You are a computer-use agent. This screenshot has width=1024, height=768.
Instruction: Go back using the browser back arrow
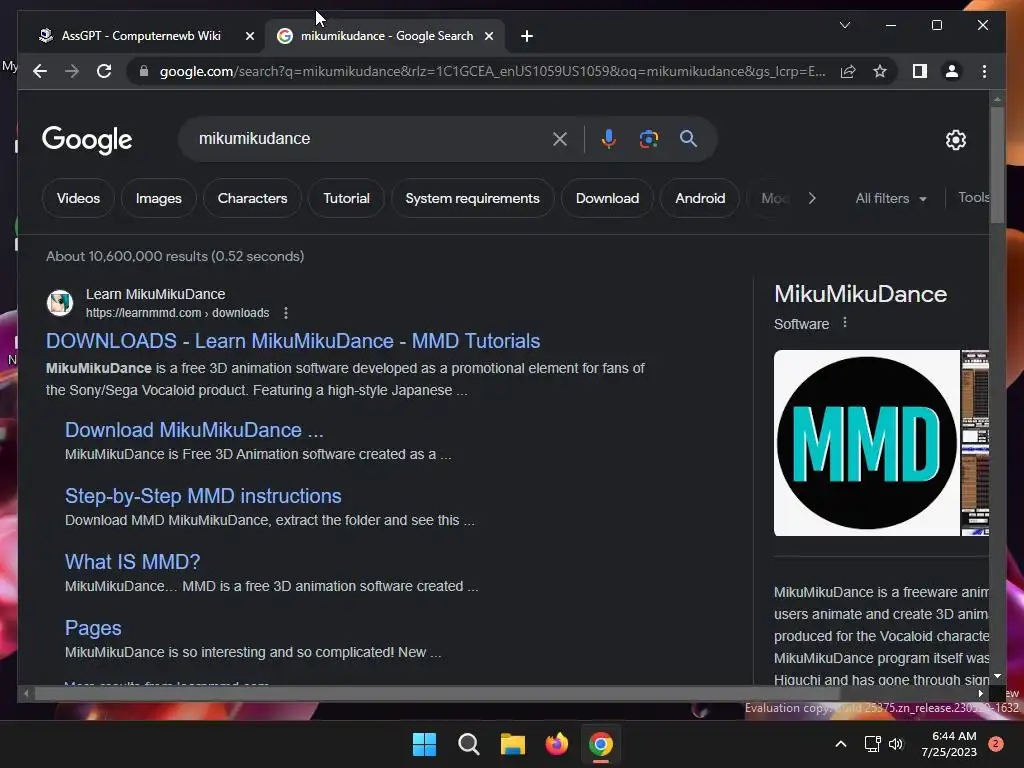tap(40, 71)
